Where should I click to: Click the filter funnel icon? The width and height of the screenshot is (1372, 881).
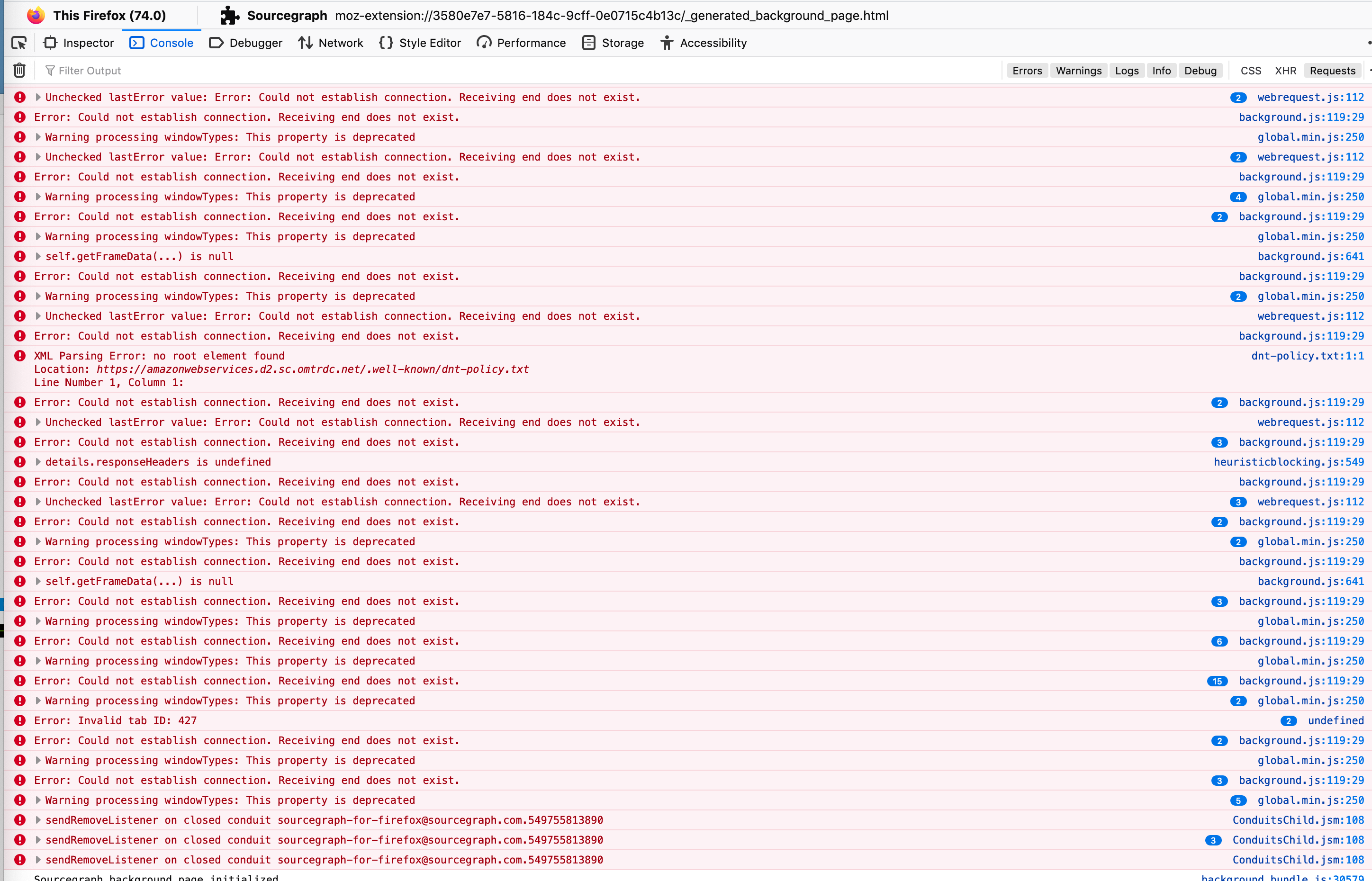point(50,71)
